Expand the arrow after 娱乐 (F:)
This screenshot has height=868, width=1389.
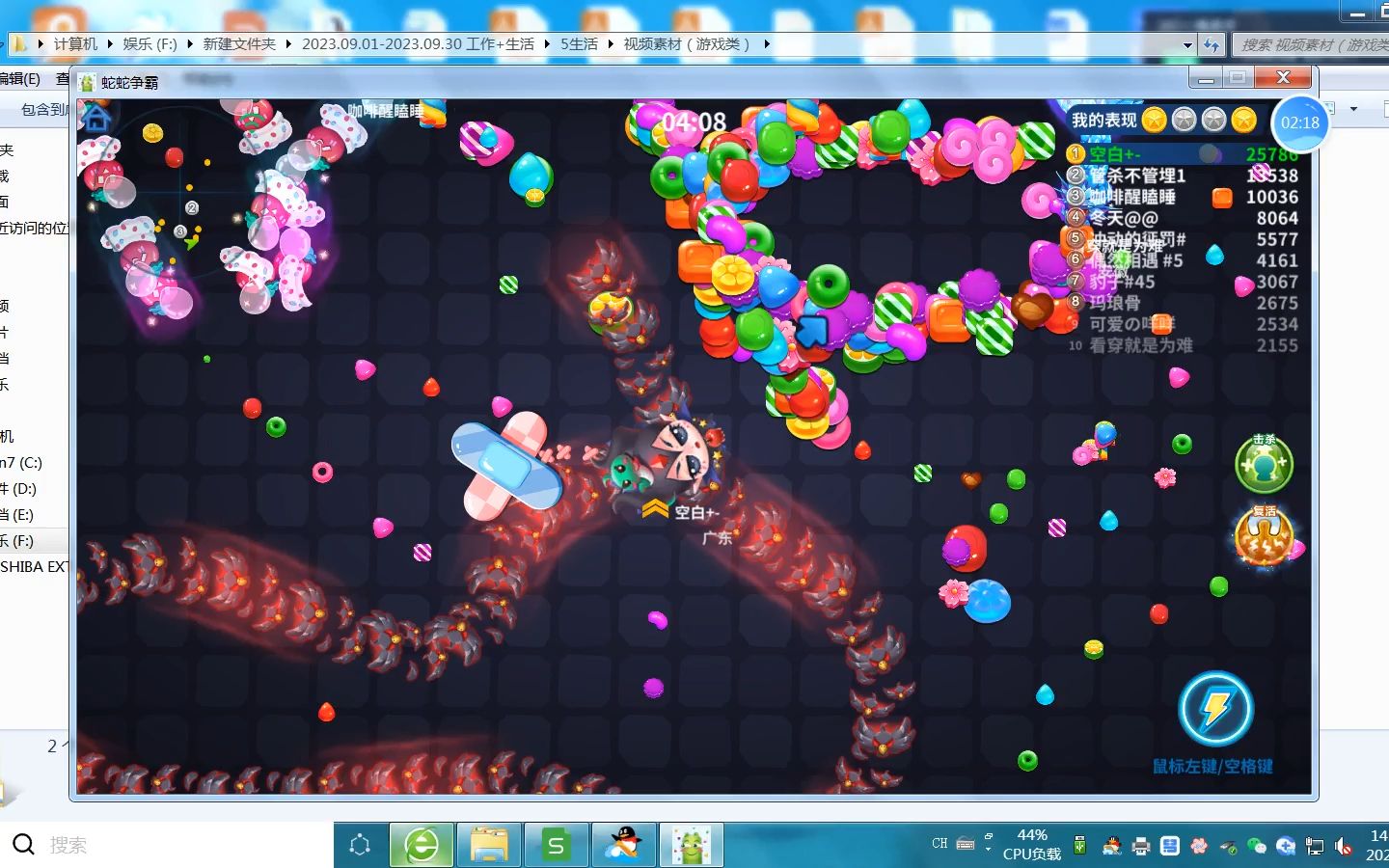point(190,44)
